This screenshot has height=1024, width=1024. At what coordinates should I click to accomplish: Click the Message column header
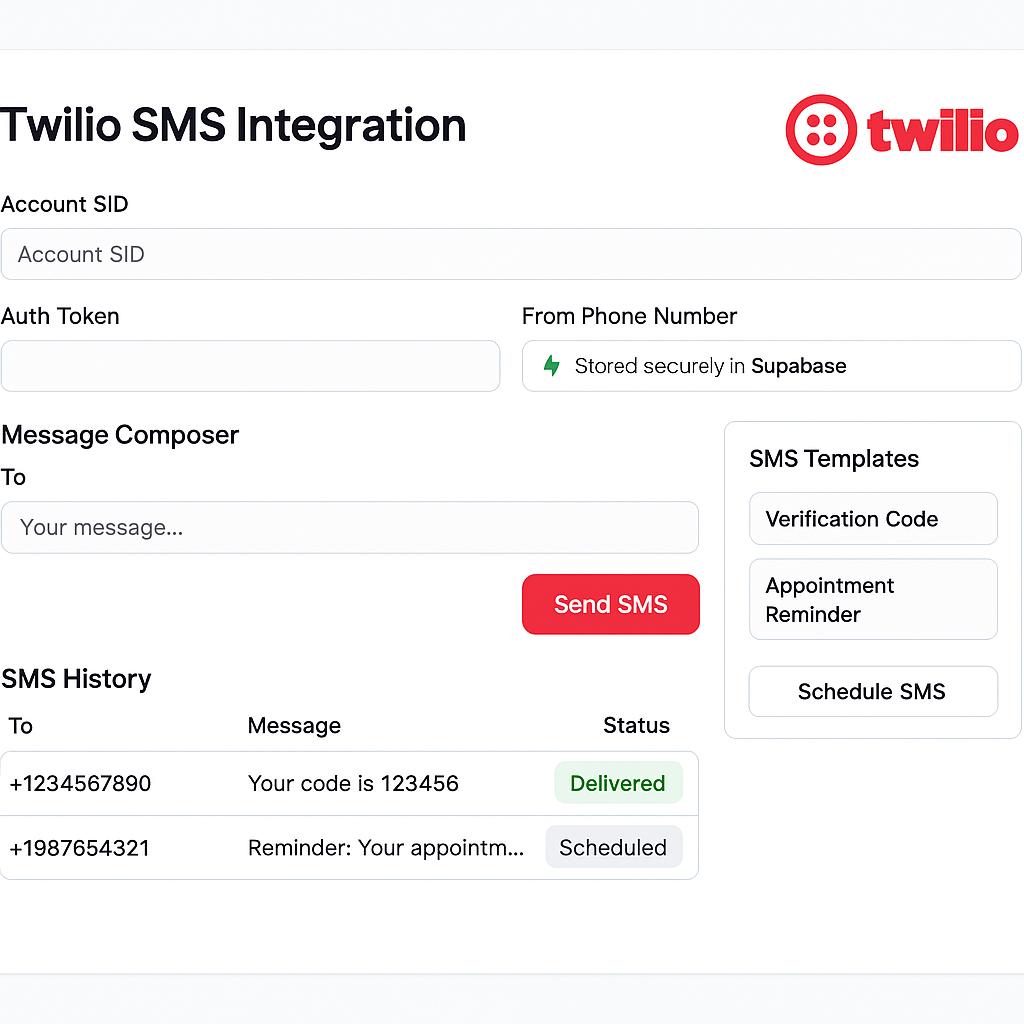(x=294, y=725)
